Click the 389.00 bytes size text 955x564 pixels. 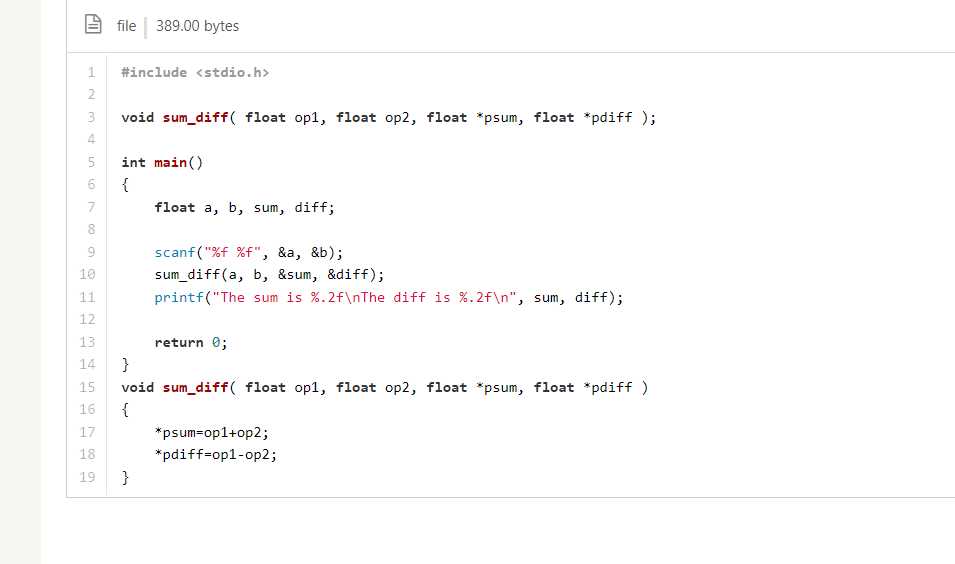tap(197, 26)
